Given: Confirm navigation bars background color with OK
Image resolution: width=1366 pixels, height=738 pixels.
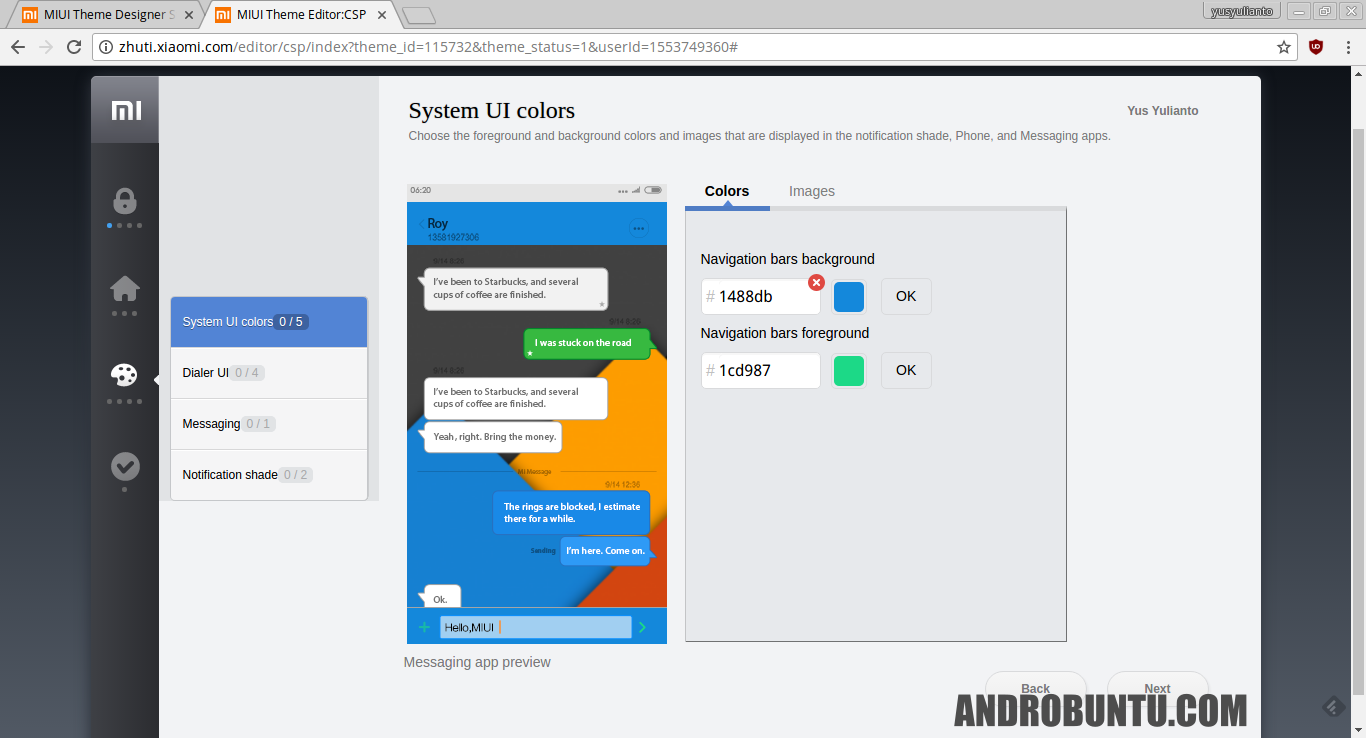Looking at the screenshot, I should click(x=906, y=296).
